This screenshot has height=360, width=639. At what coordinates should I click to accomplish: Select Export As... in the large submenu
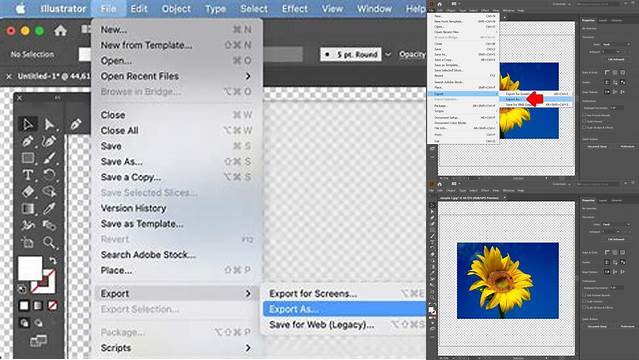[x=345, y=309]
